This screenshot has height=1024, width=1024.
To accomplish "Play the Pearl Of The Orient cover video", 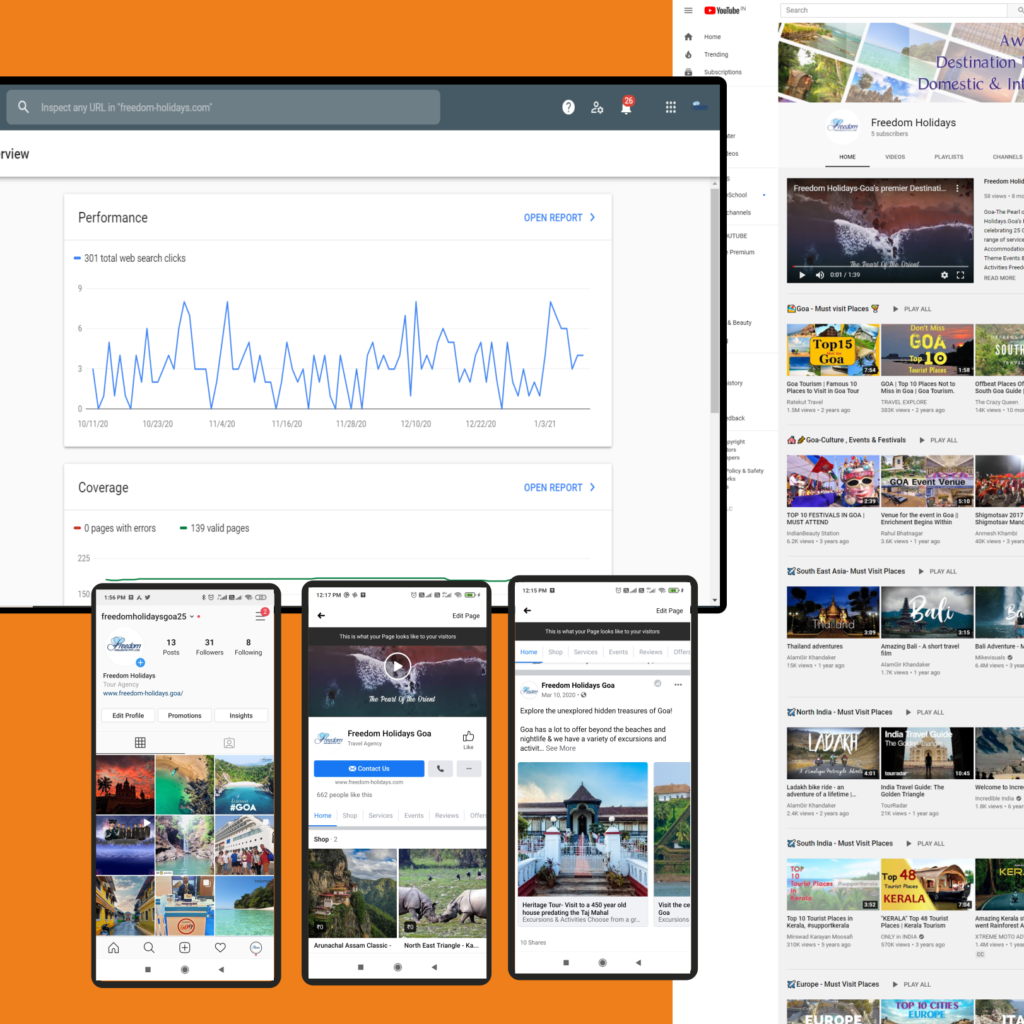I will [397, 667].
